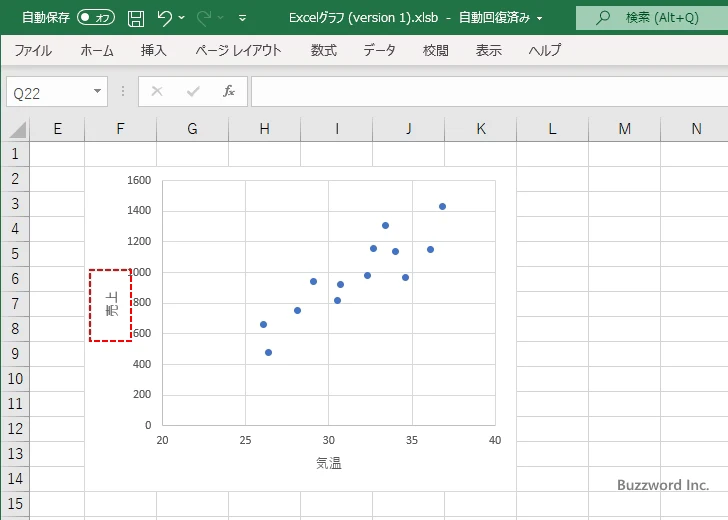Select row 1 header

15,154
